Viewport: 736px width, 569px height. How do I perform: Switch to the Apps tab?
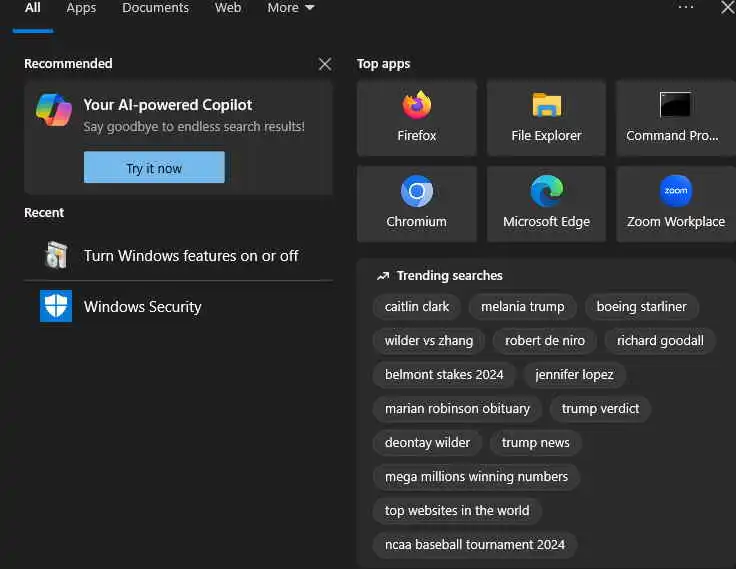tap(81, 8)
